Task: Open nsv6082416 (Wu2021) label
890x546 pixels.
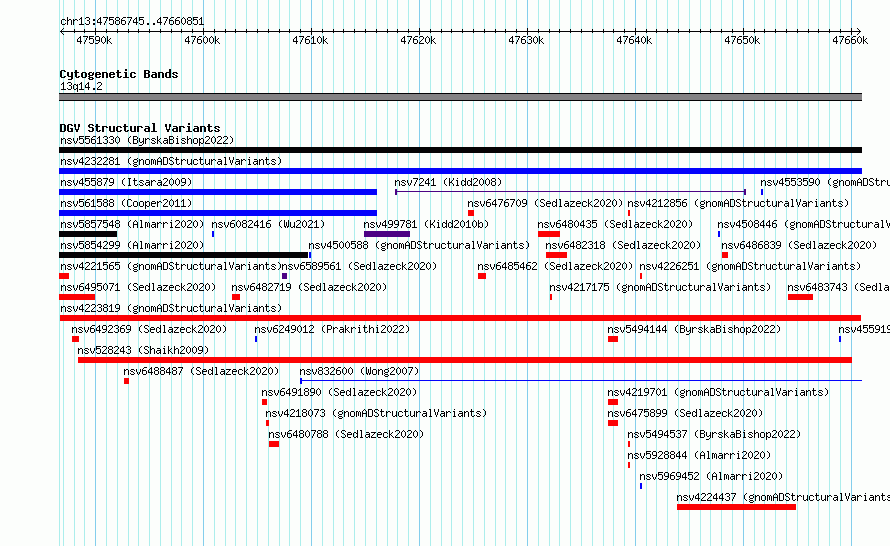Action: 268,224
